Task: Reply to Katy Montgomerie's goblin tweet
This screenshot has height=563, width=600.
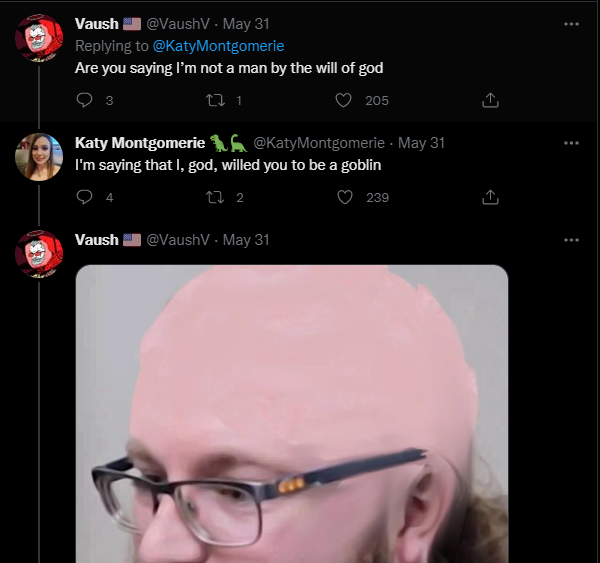Action: click(84, 197)
